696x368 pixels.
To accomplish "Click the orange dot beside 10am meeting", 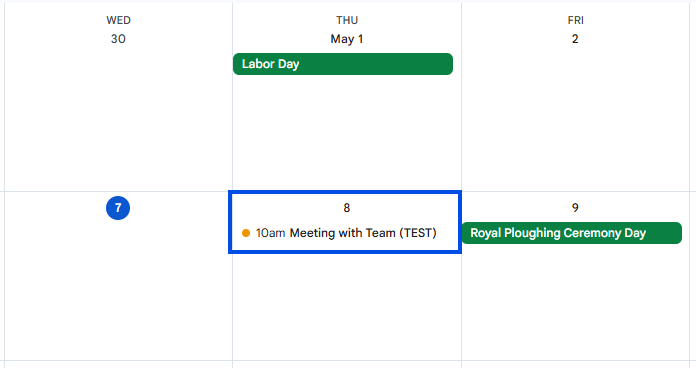I will click(x=246, y=233).
